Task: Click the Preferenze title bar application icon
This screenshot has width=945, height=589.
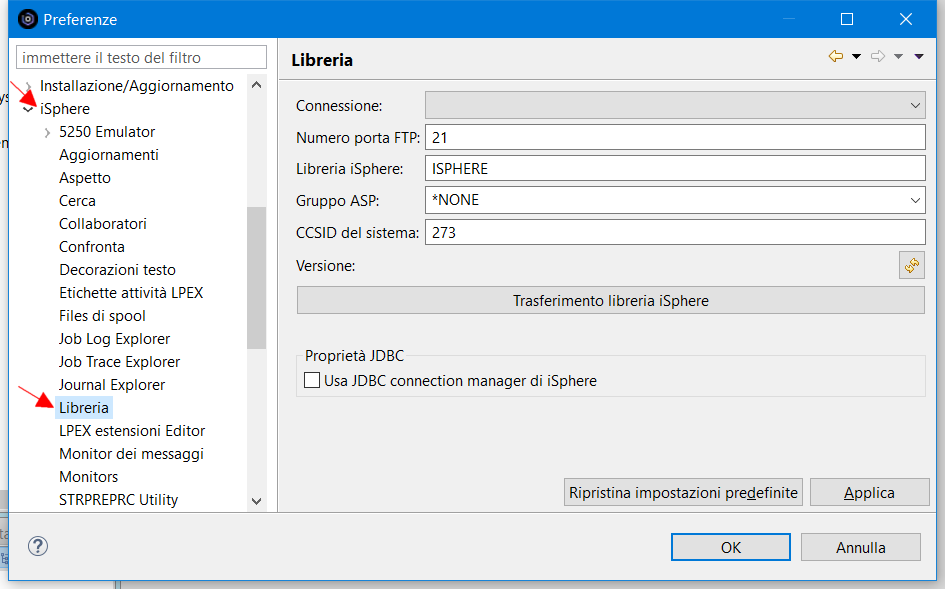Action: coord(26,19)
